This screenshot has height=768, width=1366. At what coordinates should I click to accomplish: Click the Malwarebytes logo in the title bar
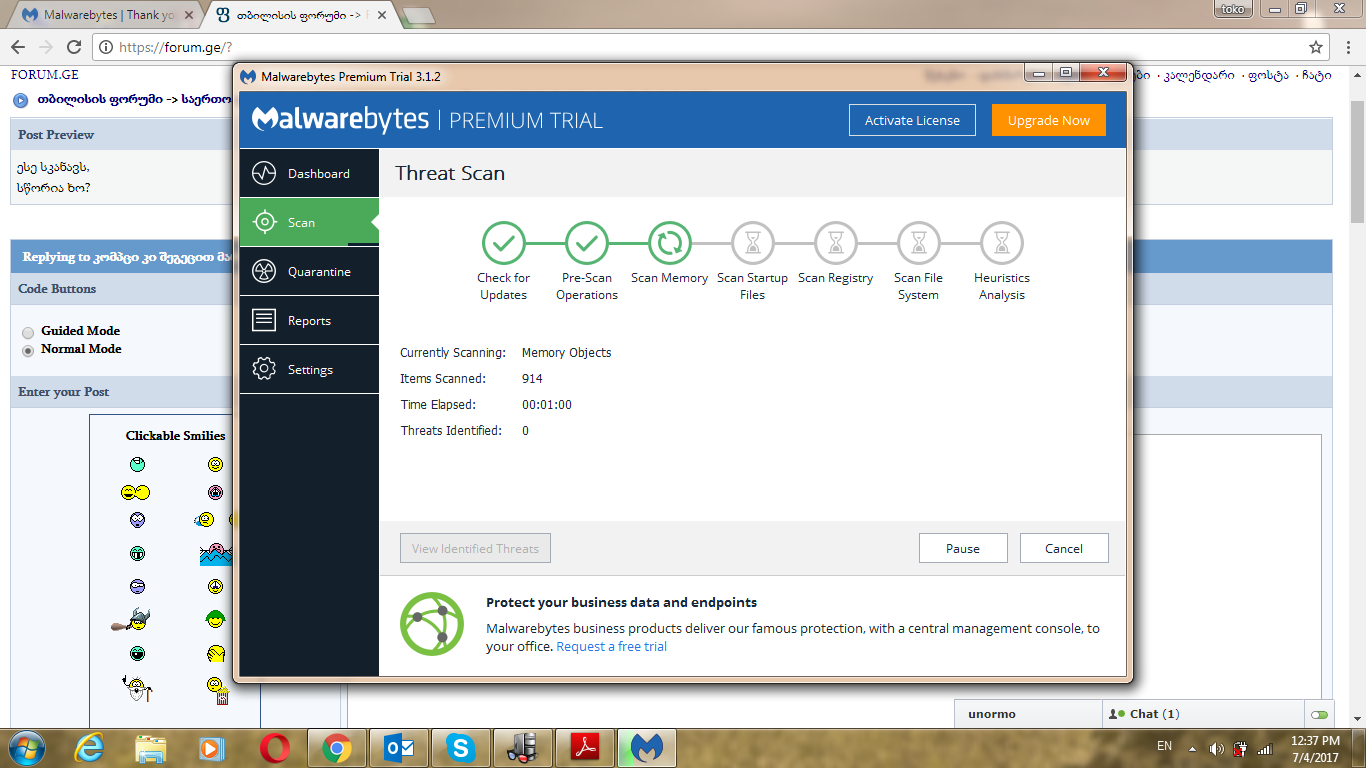click(x=248, y=76)
